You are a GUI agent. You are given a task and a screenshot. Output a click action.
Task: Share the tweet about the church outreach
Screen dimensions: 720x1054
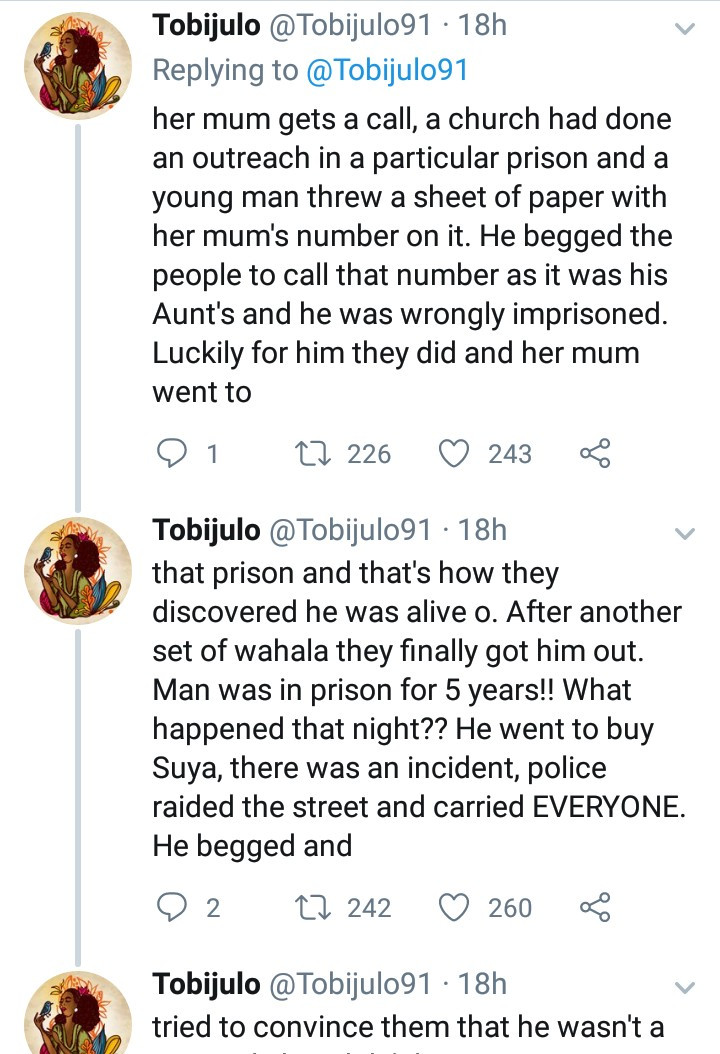coord(594,454)
